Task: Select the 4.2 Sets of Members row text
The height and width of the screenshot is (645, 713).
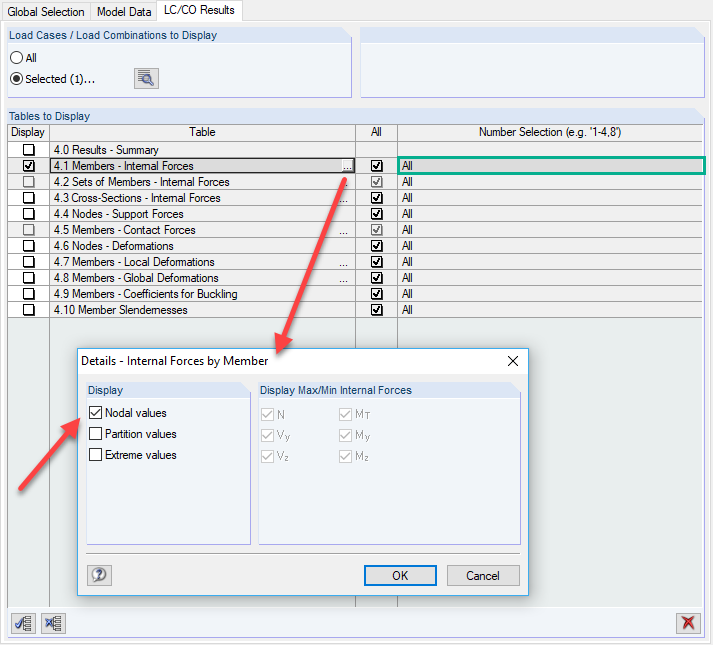Action: pos(141,182)
